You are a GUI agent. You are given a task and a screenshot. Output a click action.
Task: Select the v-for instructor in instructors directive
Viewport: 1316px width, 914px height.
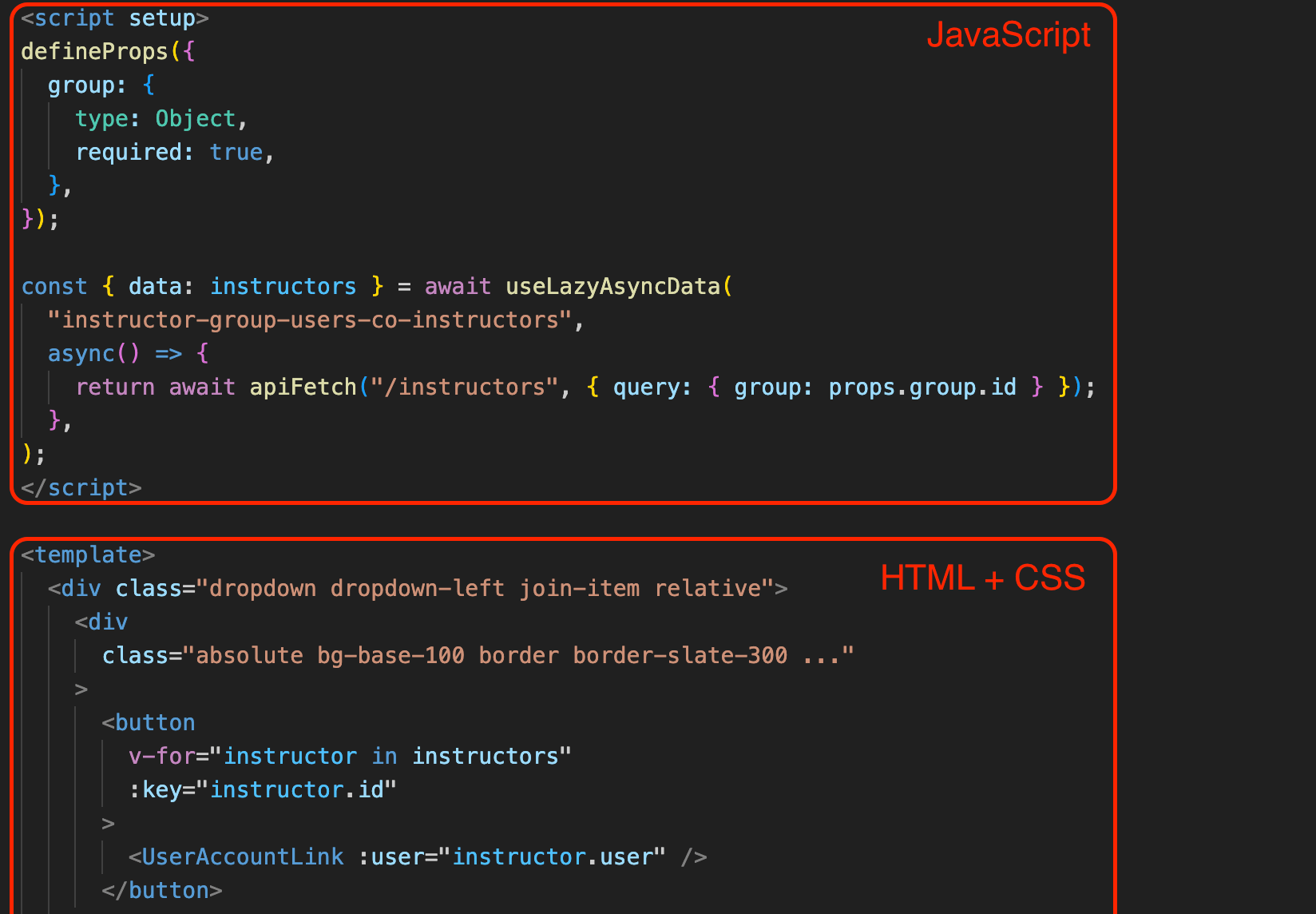point(349,756)
